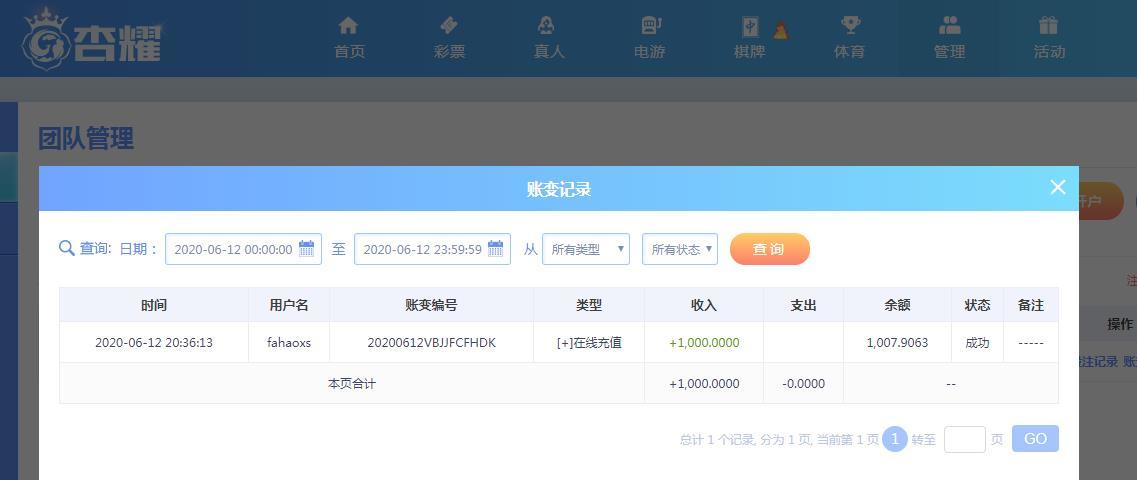1137x480 pixels.
Task: Open calendar for start date field
Action: (x=307, y=249)
